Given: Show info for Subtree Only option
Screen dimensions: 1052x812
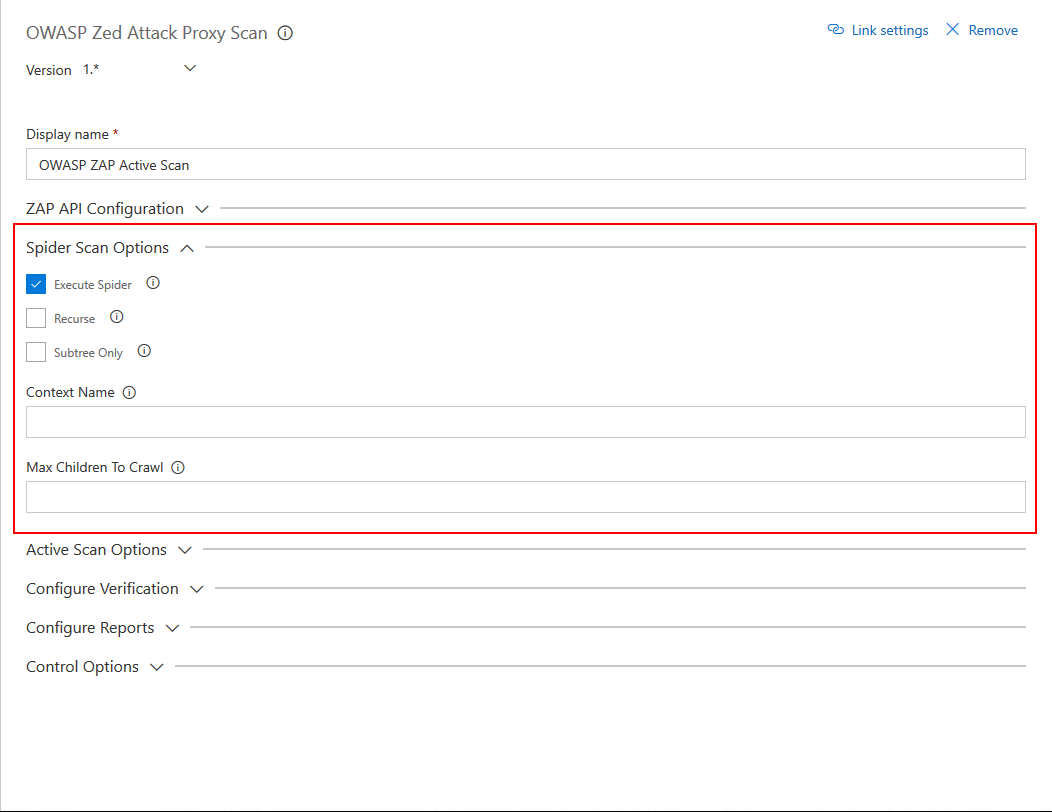Looking at the screenshot, I should pos(144,351).
